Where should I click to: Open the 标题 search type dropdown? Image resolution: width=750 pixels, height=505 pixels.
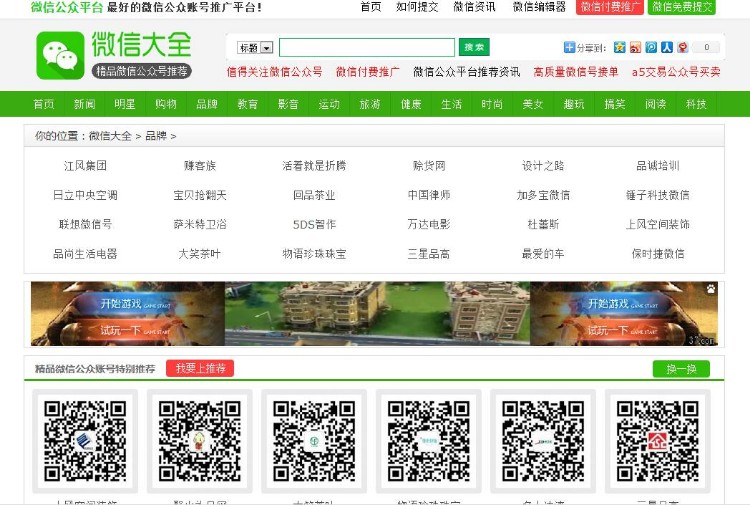point(255,48)
